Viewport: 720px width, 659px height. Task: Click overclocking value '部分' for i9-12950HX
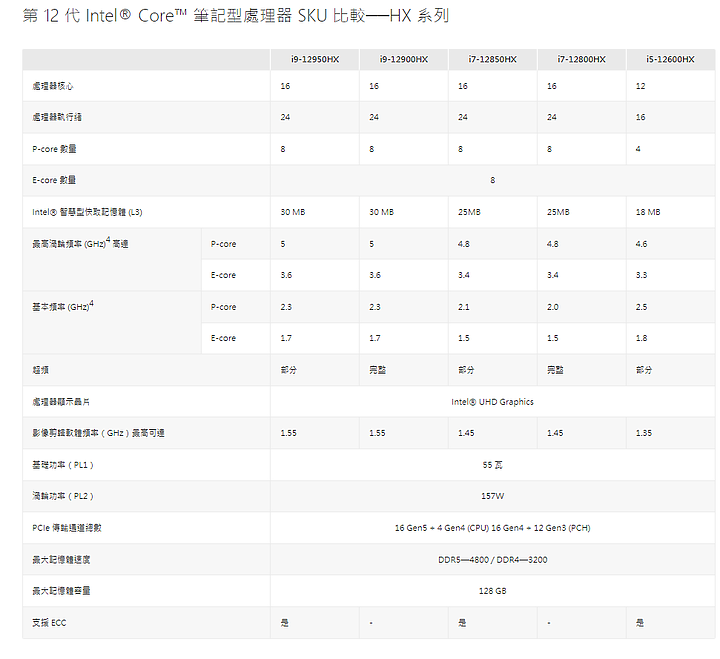(289, 370)
